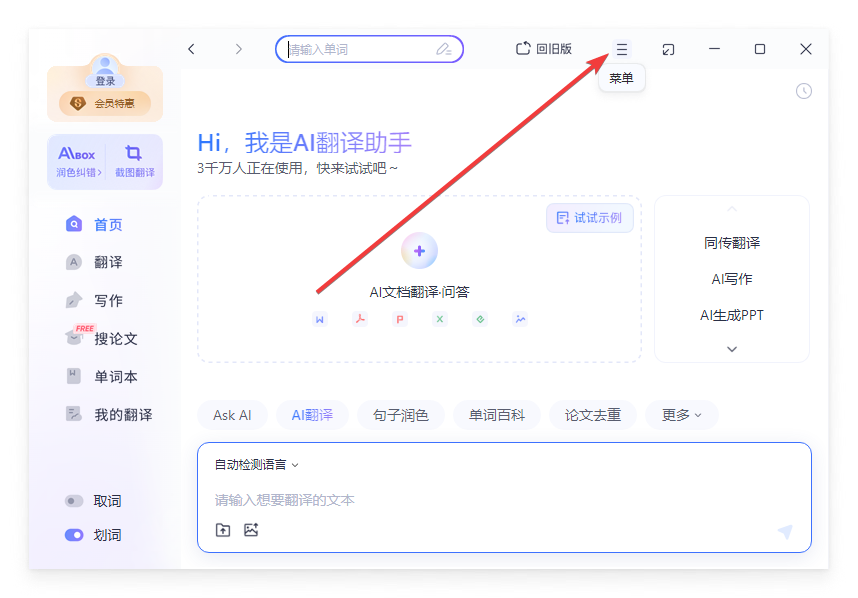The image size is (858, 598).
Task: Select the 截图翻译 screenshot translation tool
Action: [136, 161]
